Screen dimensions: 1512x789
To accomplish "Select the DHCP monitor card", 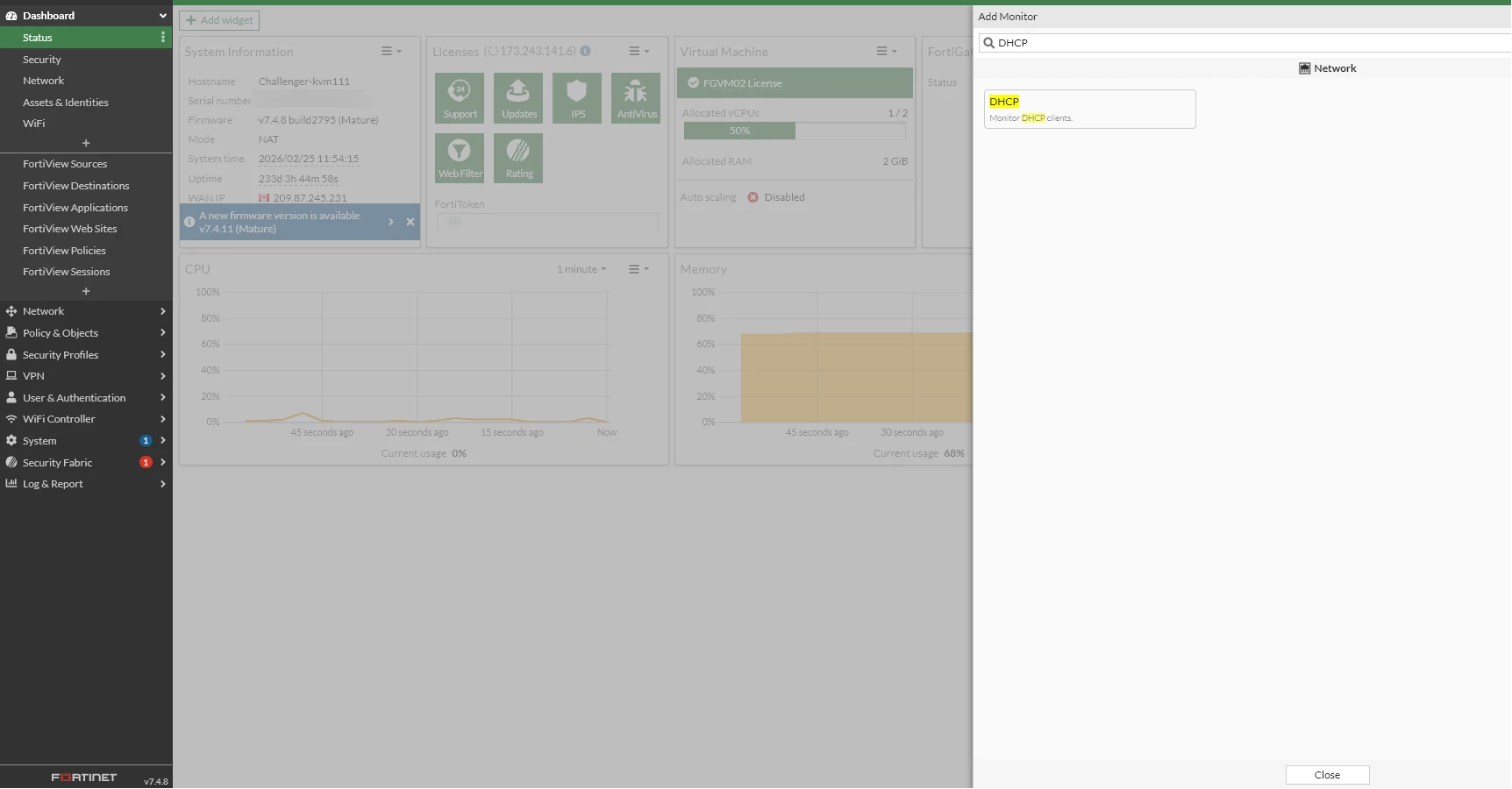I will 1089,109.
